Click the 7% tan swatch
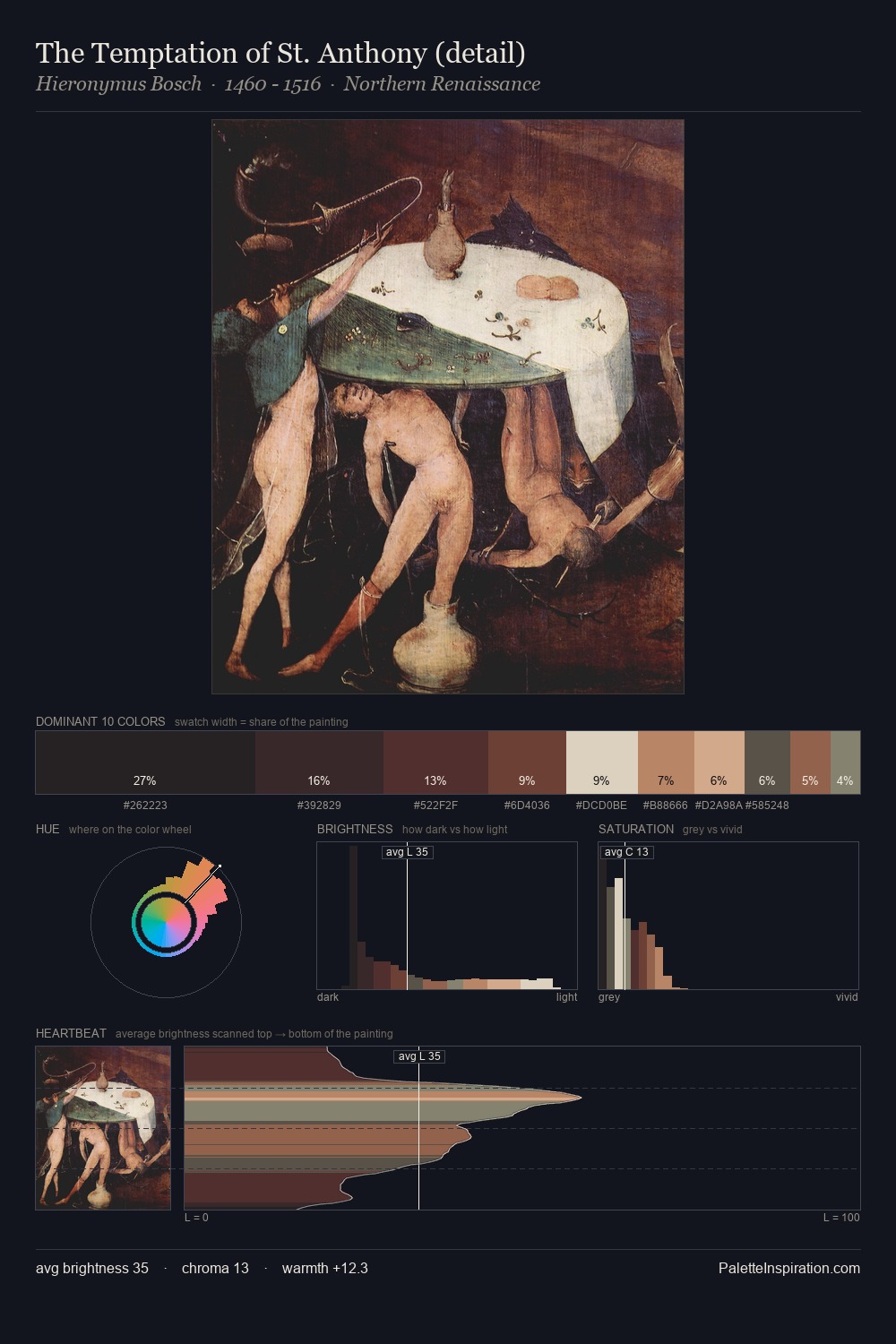Image resolution: width=896 pixels, height=1344 pixels. pos(666,762)
